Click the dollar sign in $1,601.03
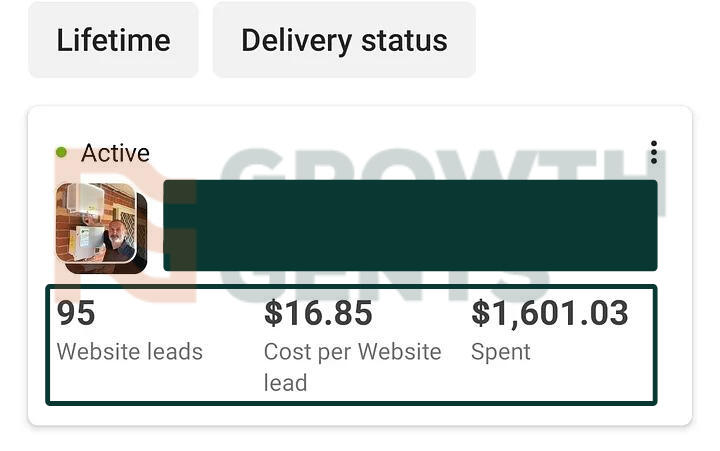The image size is (720, 451). (481, 314)
